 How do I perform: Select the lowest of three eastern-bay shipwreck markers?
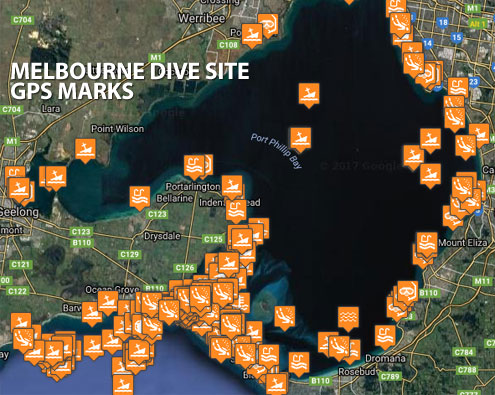(430, 175)
